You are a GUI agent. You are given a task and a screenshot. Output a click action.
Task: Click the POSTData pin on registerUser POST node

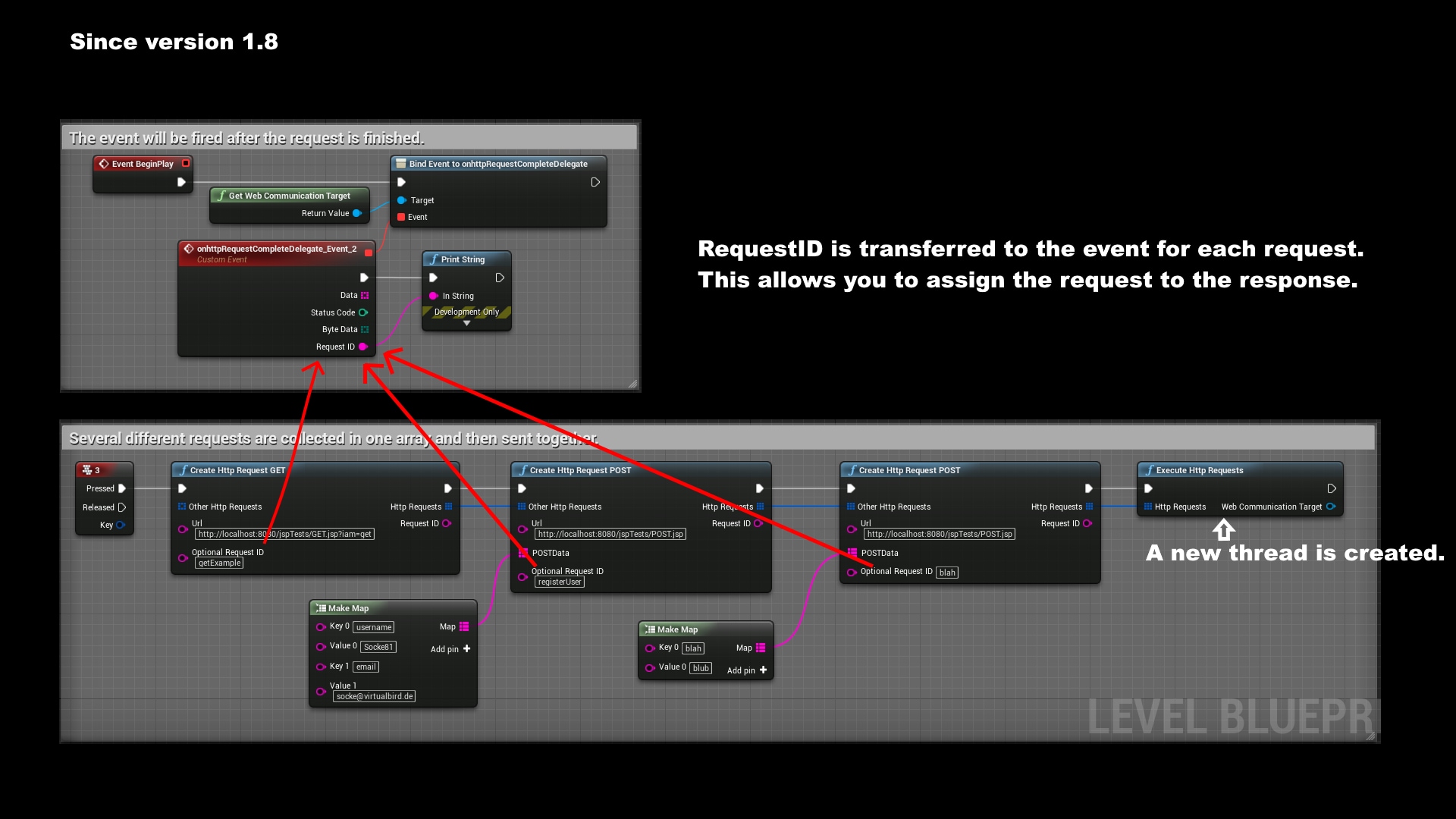523,553
